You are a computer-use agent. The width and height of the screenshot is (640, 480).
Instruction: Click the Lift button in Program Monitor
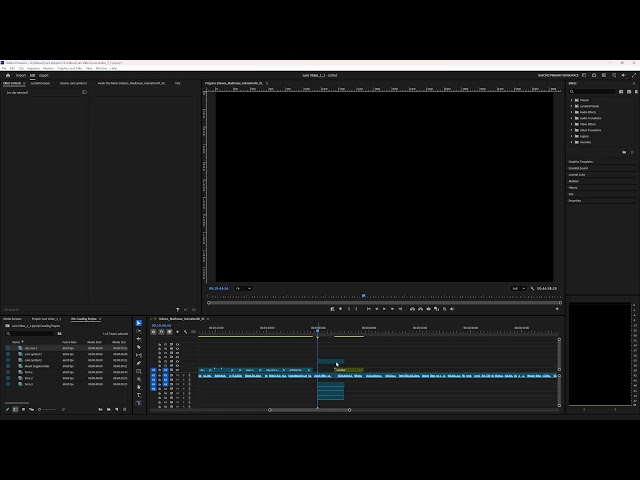pos(412,309)
